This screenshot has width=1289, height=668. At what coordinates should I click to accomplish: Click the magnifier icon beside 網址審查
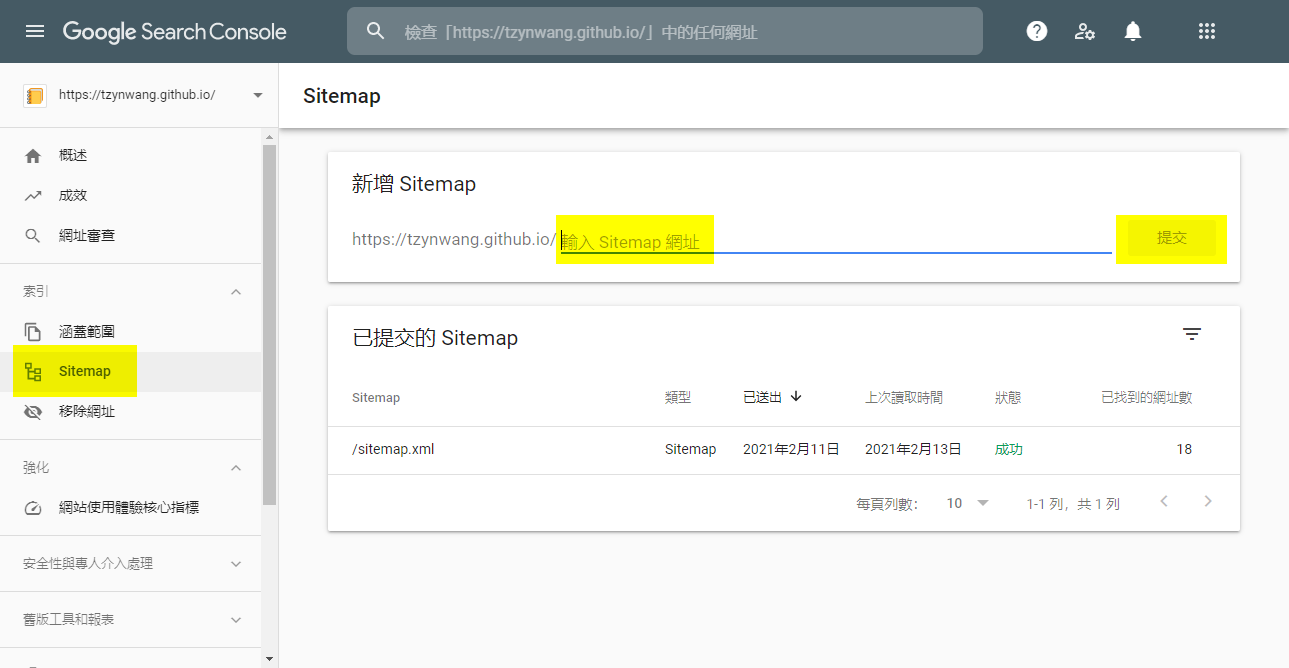[33, 236]
